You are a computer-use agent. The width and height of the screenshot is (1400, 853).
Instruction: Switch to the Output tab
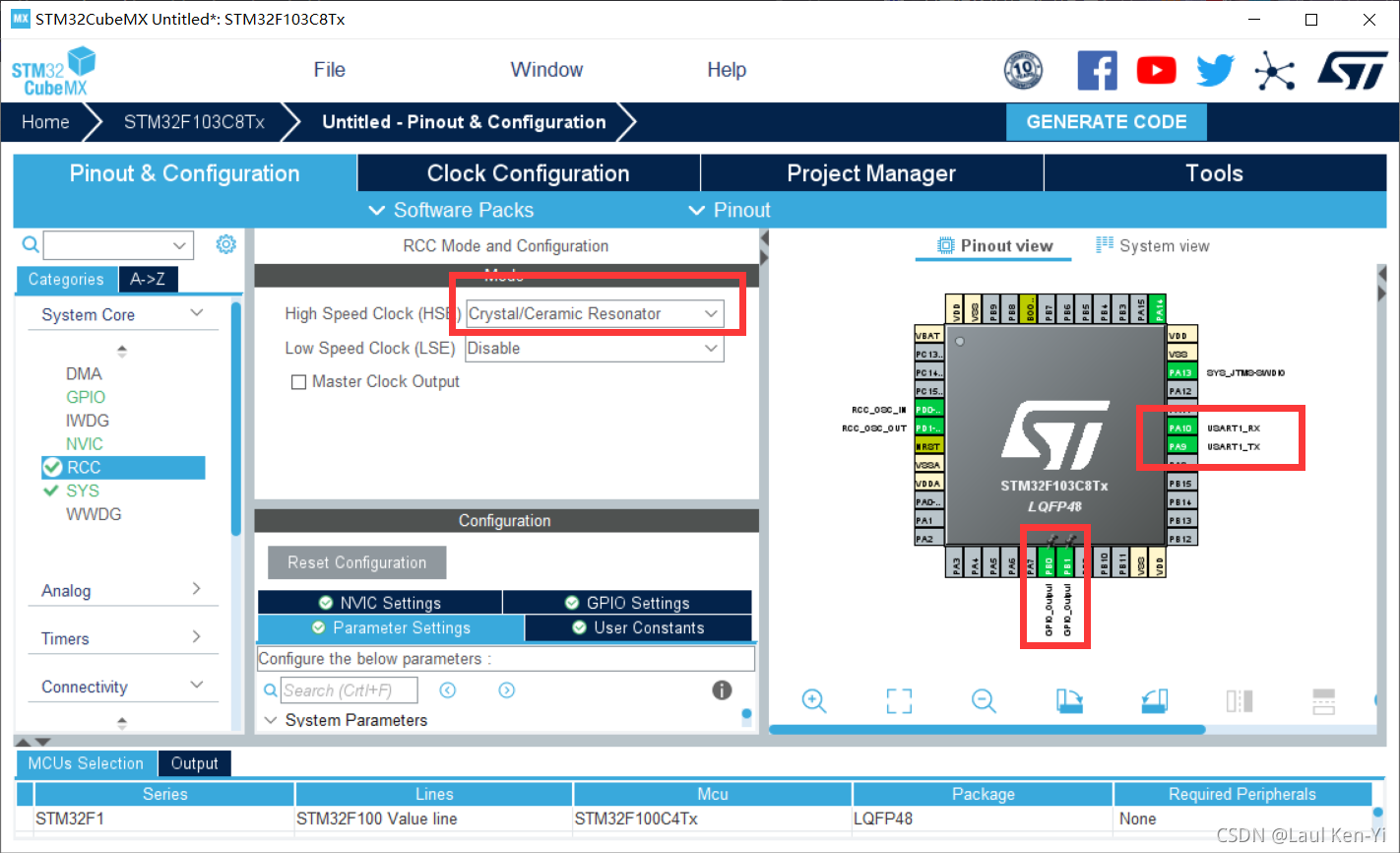[x=195, y=763]
